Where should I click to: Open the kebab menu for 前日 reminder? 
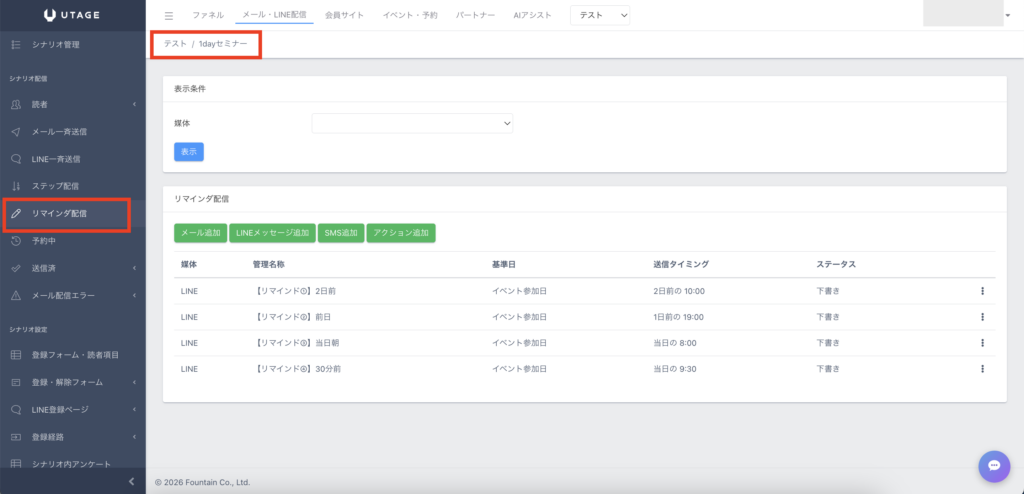pos(982,317)
